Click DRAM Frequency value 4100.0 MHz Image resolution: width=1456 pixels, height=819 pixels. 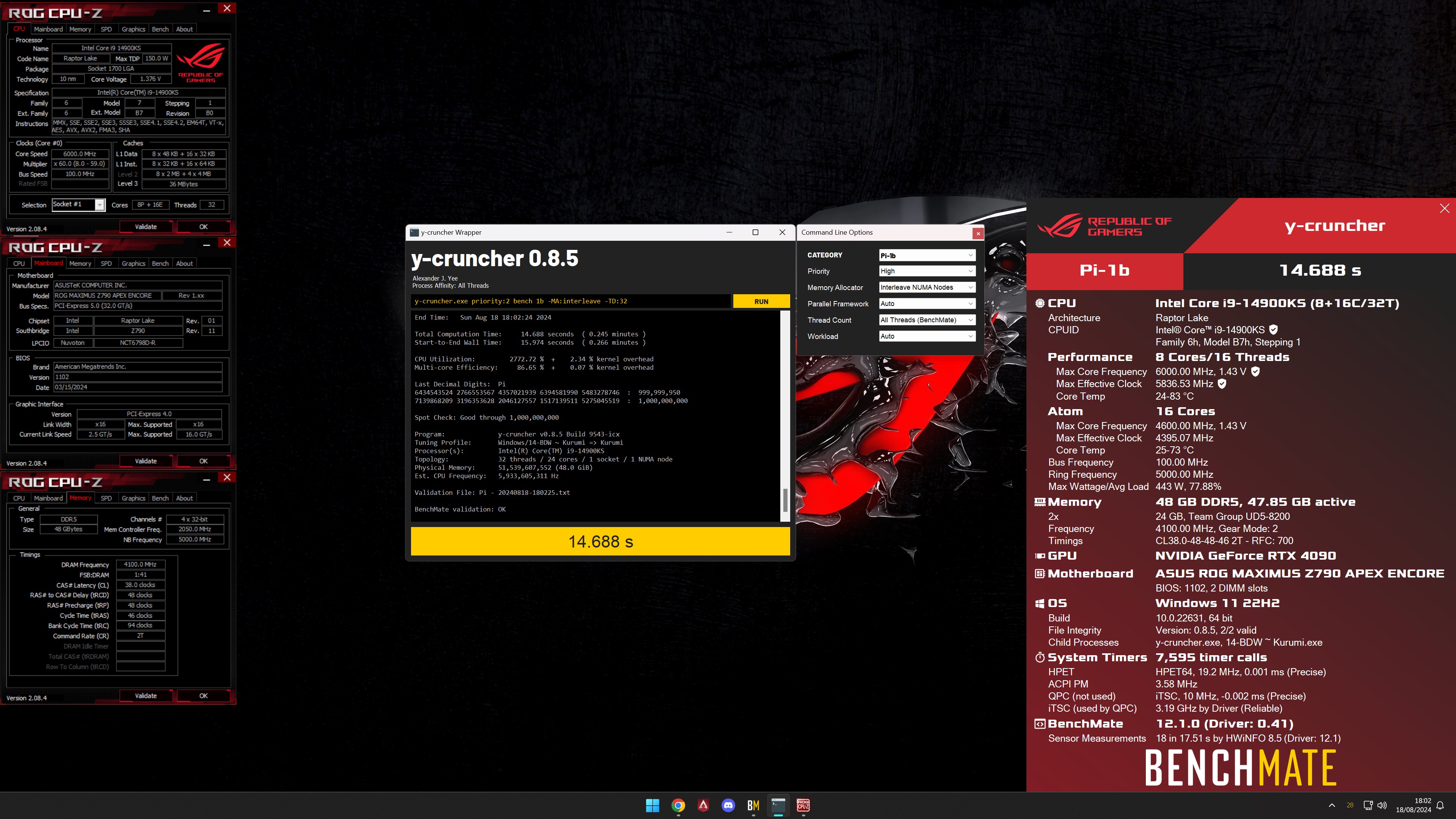click(140, 564)
